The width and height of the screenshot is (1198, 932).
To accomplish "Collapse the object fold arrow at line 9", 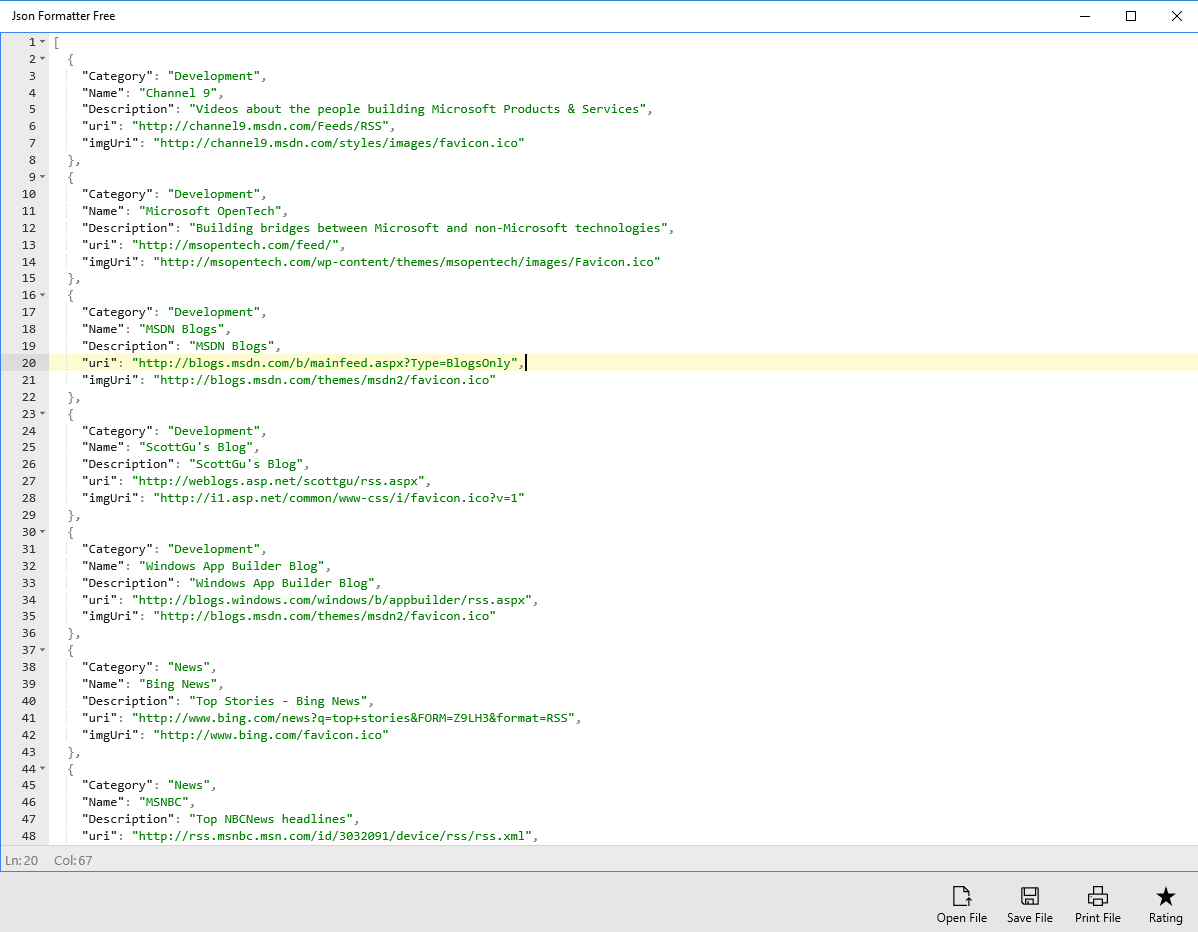I will 43,177.
